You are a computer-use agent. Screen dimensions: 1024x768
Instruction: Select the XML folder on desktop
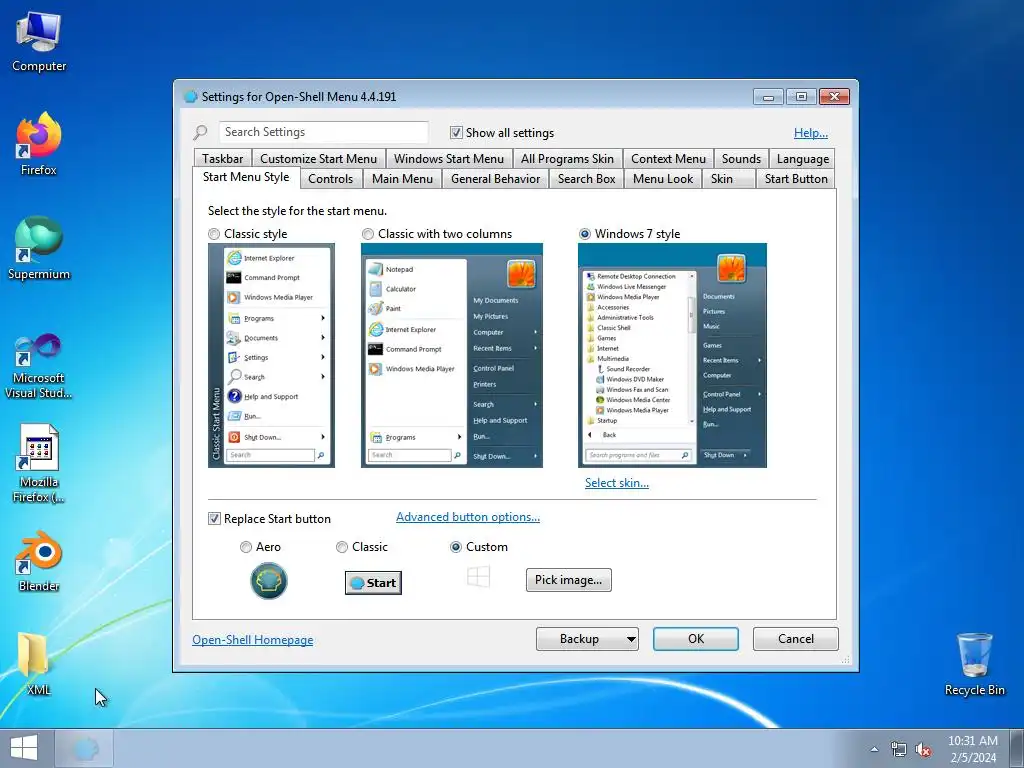[34, 663]
